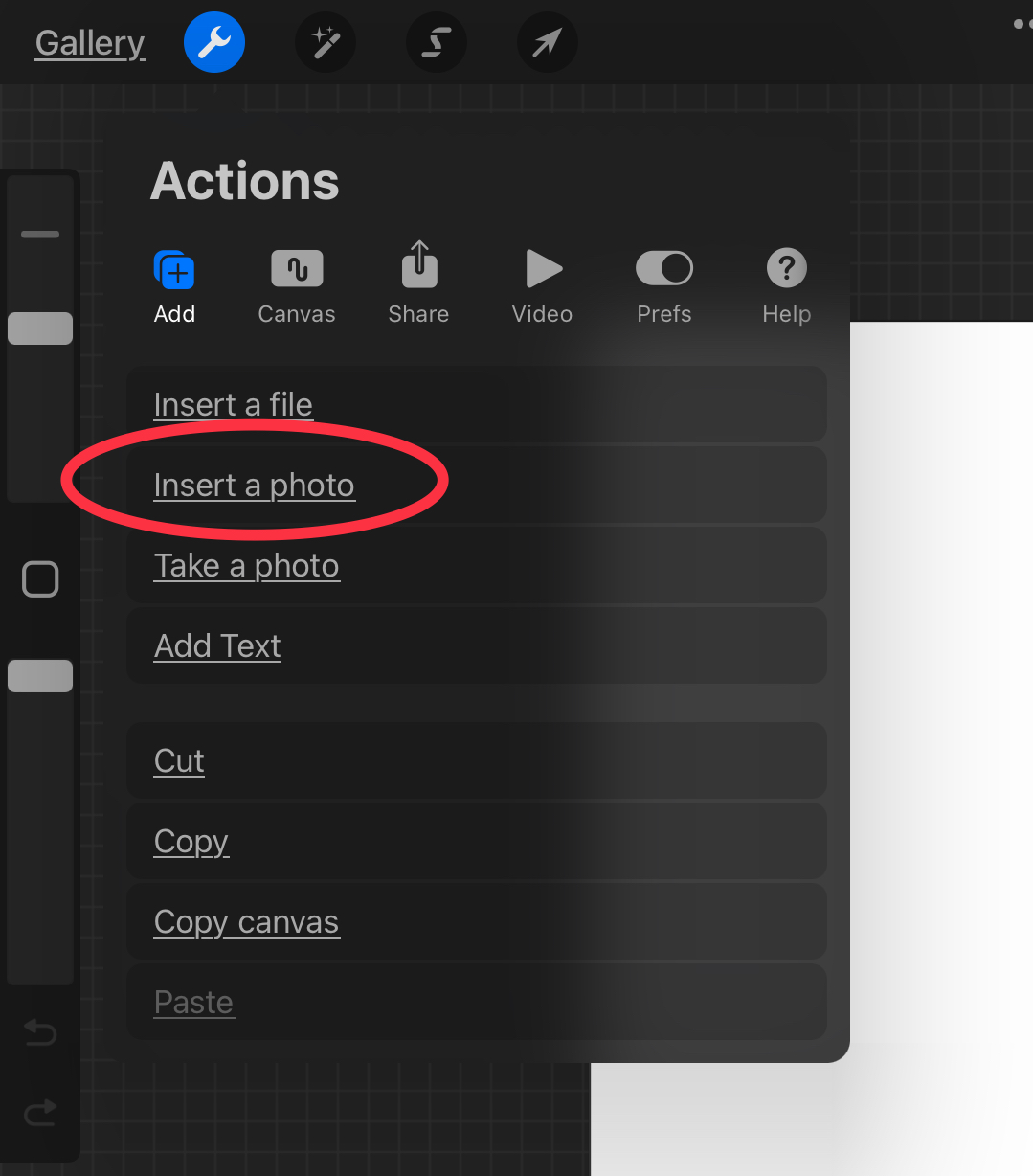Click the wrench Actions icon
Viewport: 1033px width, 1176px height.
pyautogui.click(x=213, y=42)
